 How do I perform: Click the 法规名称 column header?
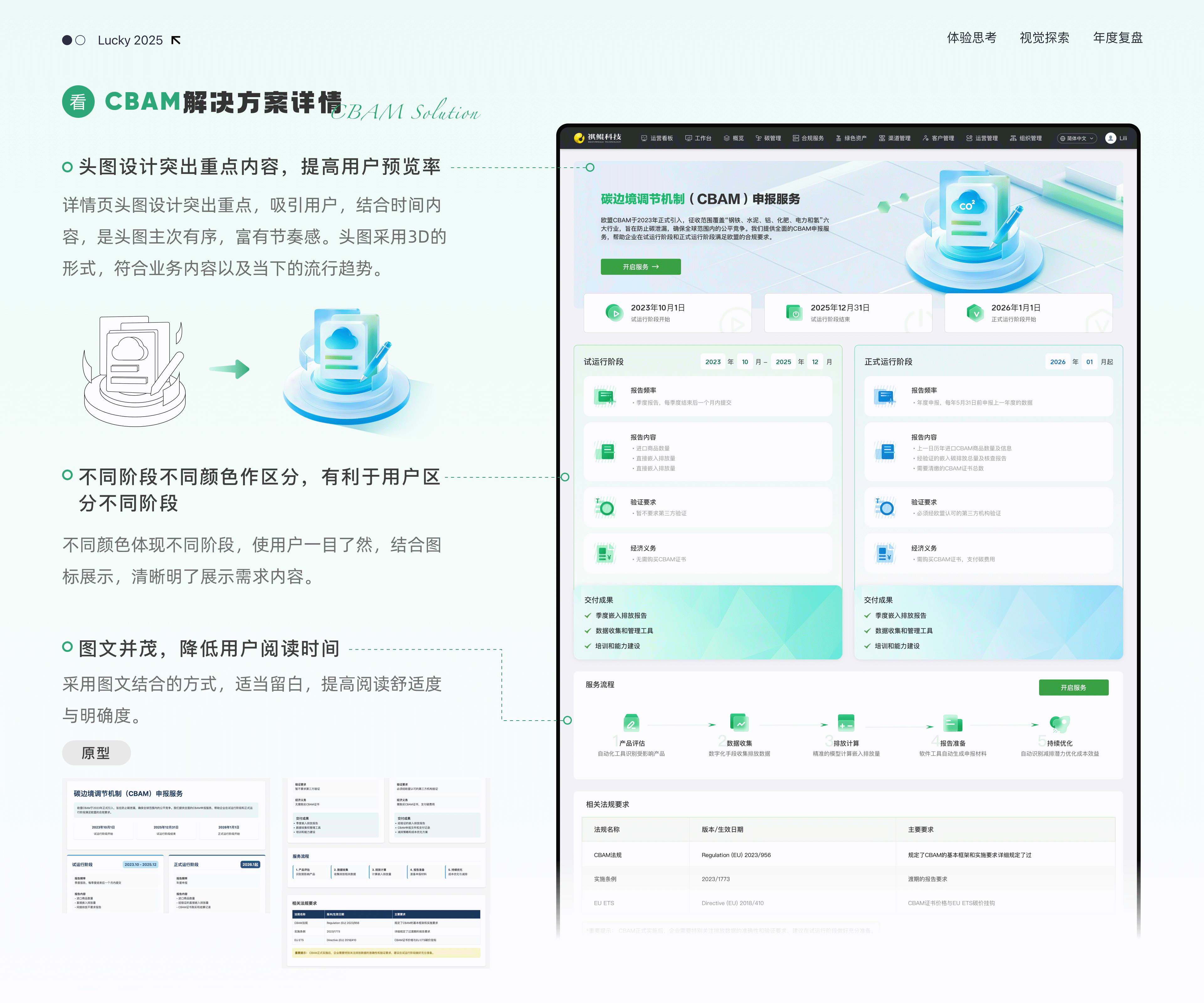(x=607, y=829)
